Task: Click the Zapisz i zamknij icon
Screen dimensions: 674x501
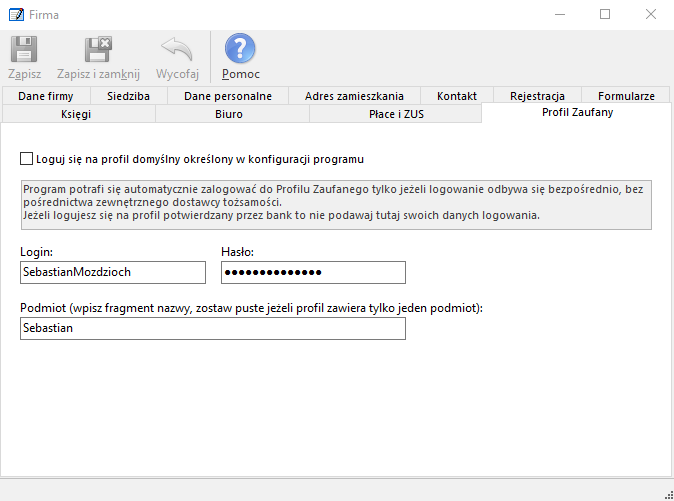Action: pos(98,50)
